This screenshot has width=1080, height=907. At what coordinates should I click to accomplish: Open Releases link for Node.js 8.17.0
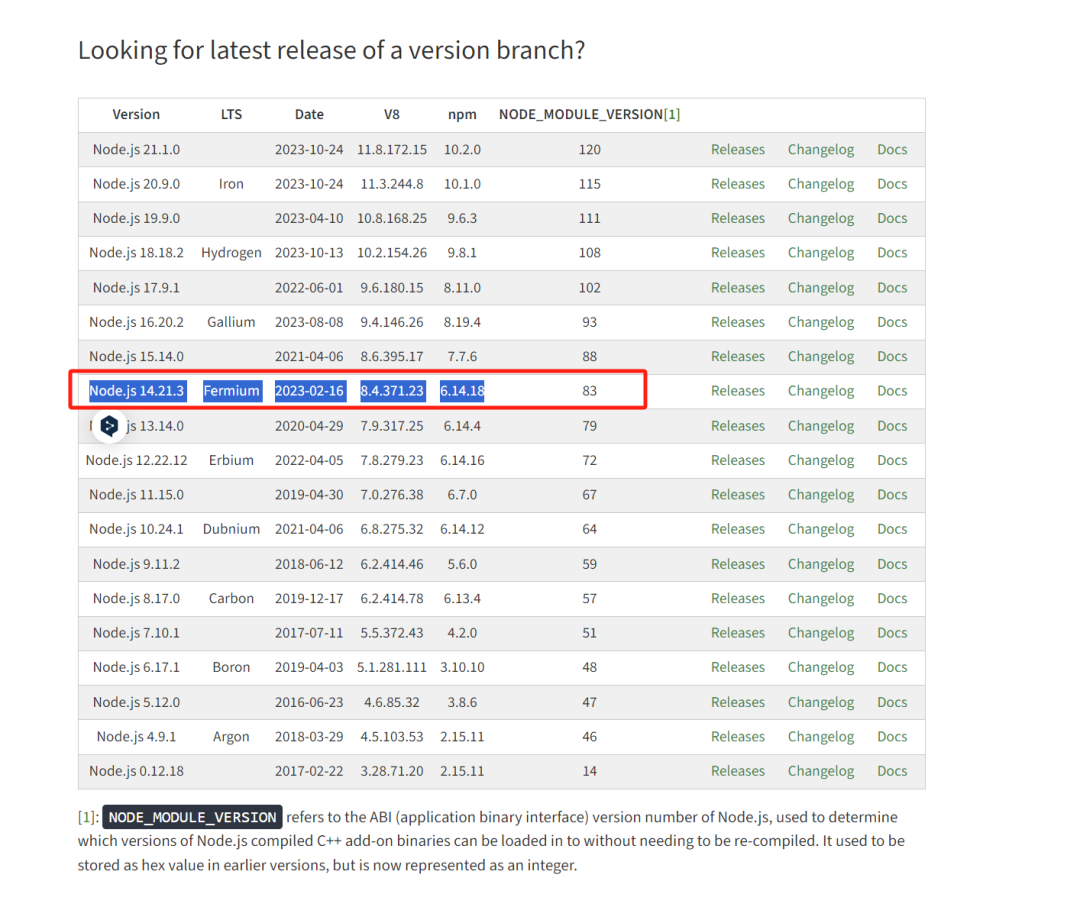(x=738, y=599)
